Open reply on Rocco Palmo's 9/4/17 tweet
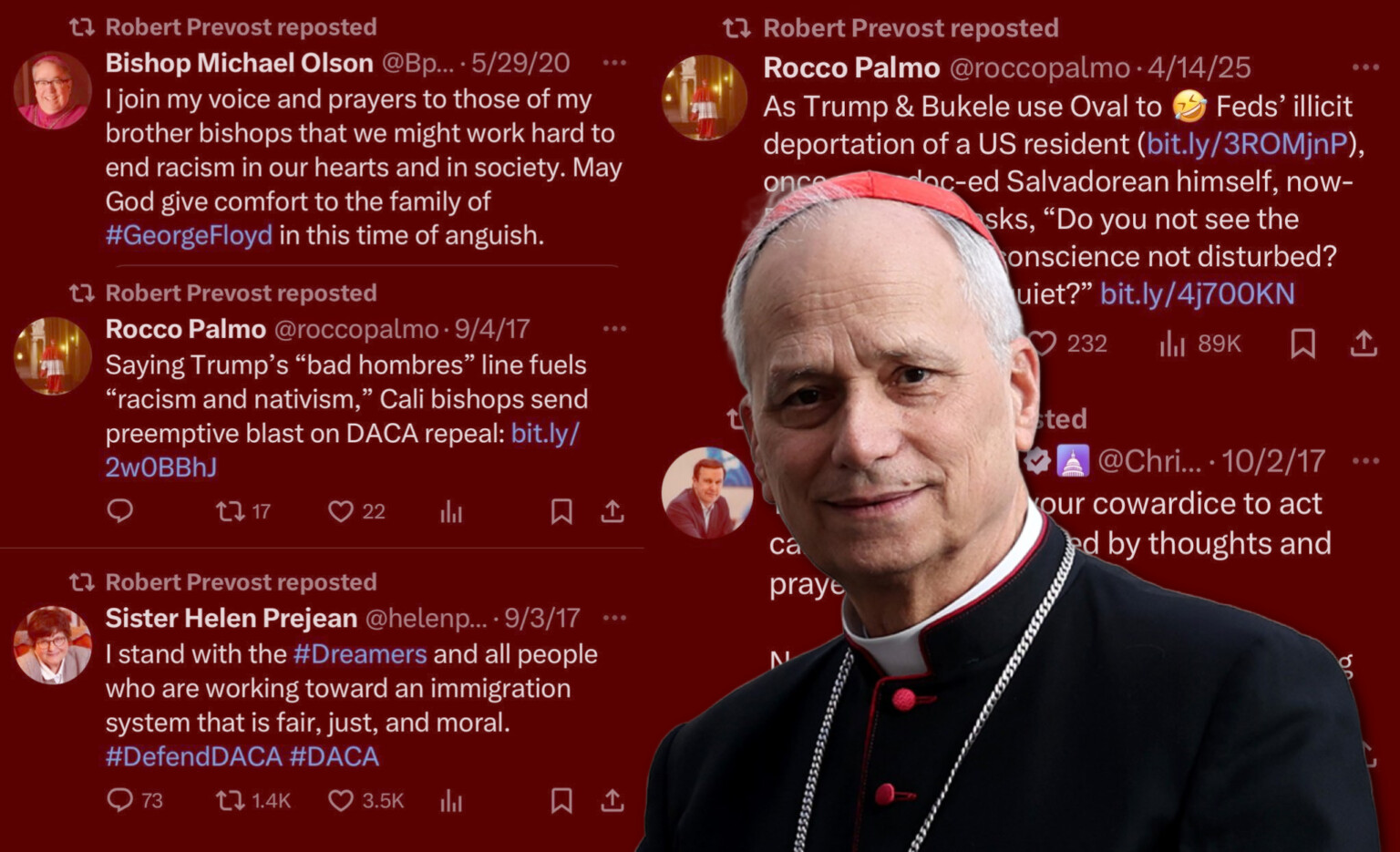This screenshot has width=1400, height=852. click(x=120, y=511)
